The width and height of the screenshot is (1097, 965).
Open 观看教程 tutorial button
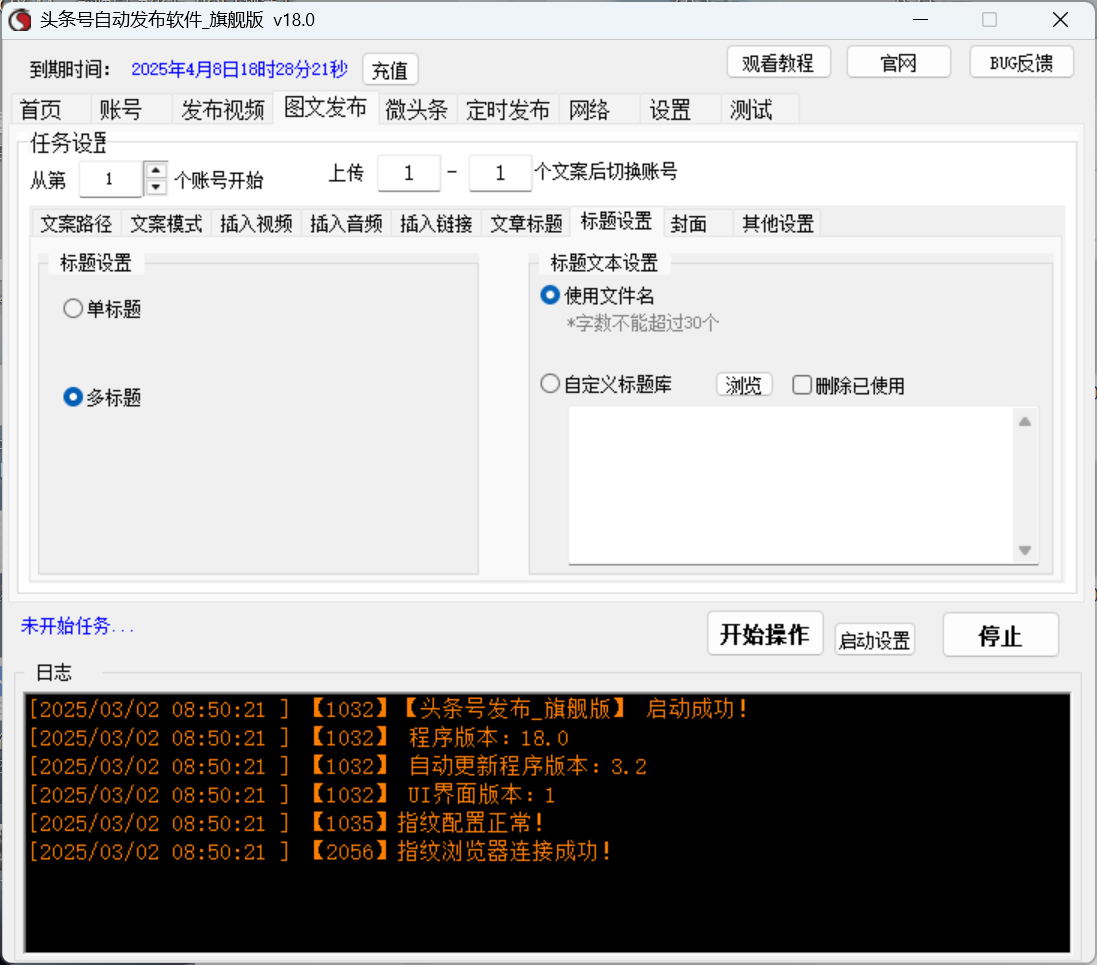[778, 63]
